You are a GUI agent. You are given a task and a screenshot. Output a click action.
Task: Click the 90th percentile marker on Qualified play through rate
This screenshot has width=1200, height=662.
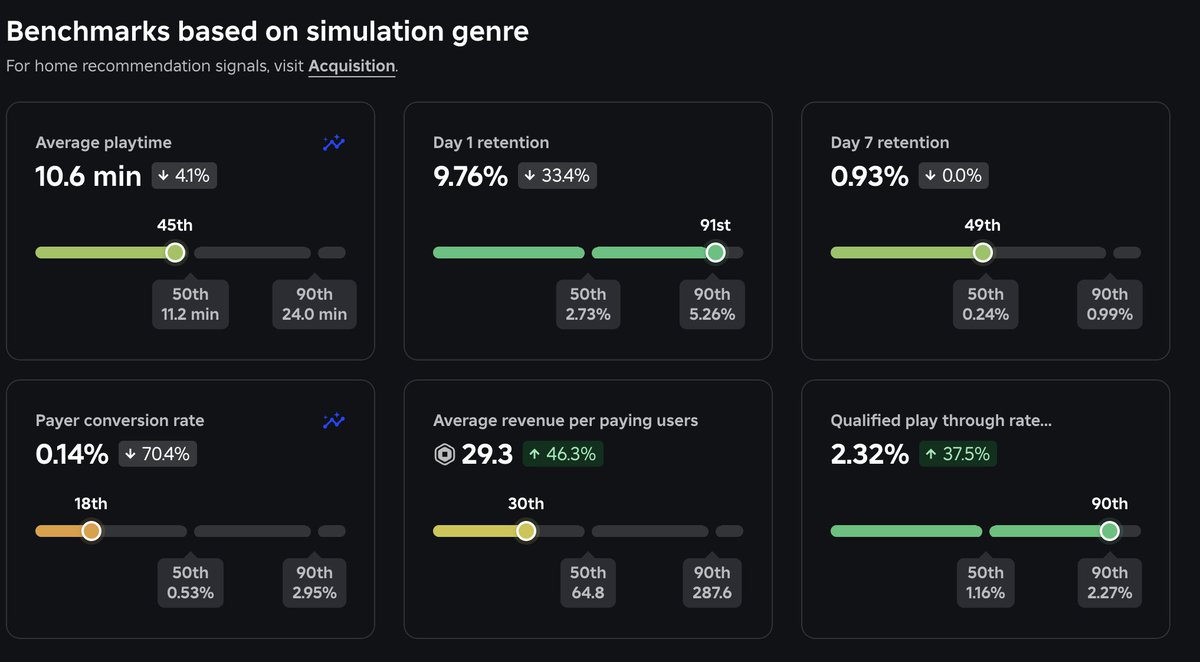[1109, 531]
